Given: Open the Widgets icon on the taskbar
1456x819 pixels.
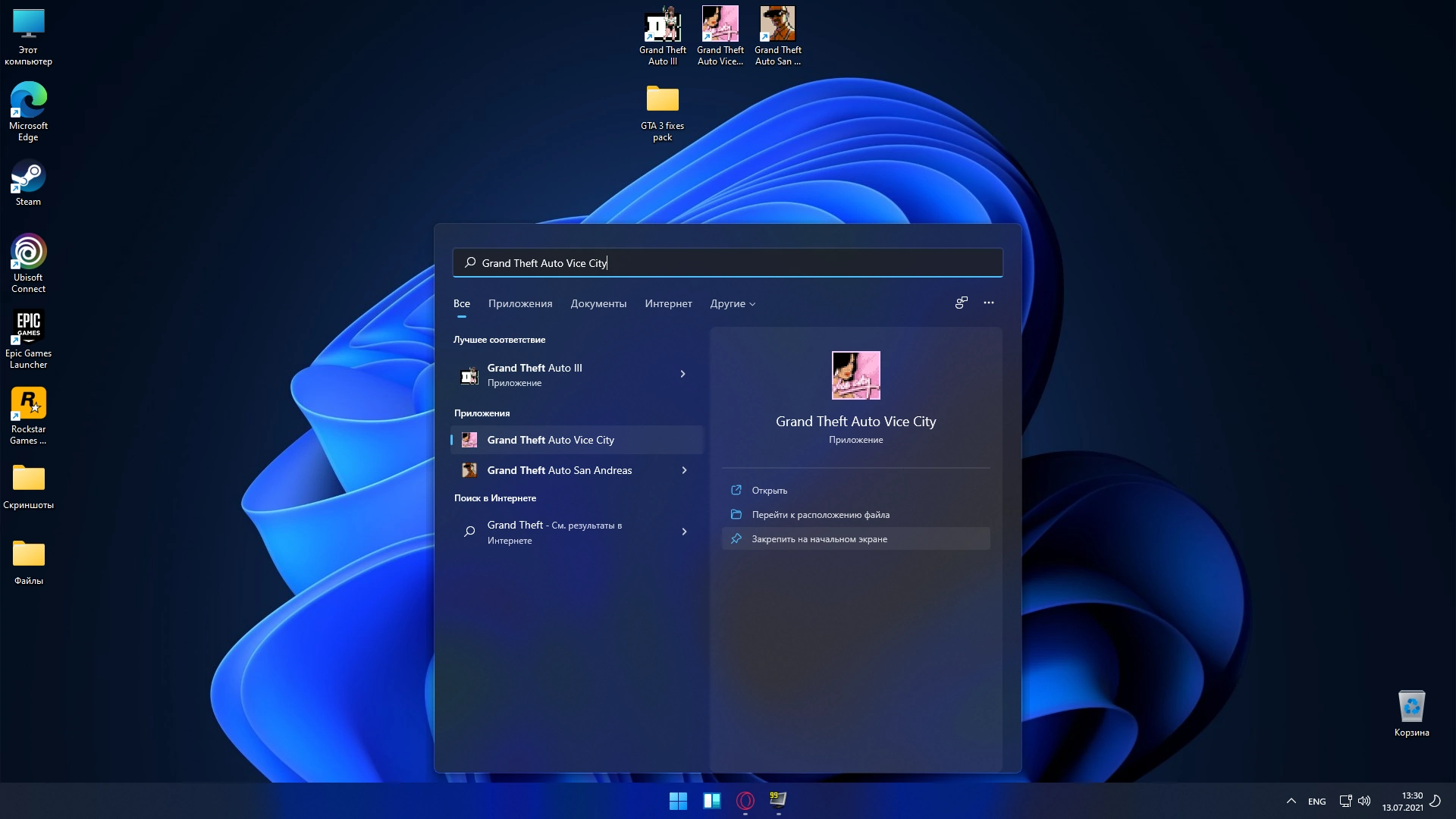Looking at the screenshot, I should point(711,801).
